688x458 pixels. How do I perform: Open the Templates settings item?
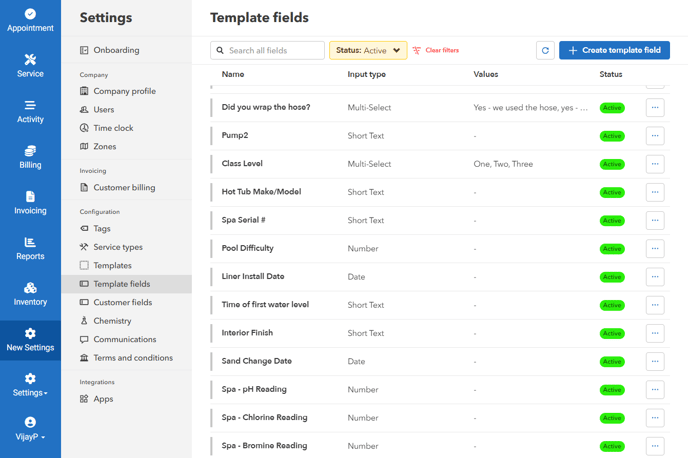coord(112,265)
